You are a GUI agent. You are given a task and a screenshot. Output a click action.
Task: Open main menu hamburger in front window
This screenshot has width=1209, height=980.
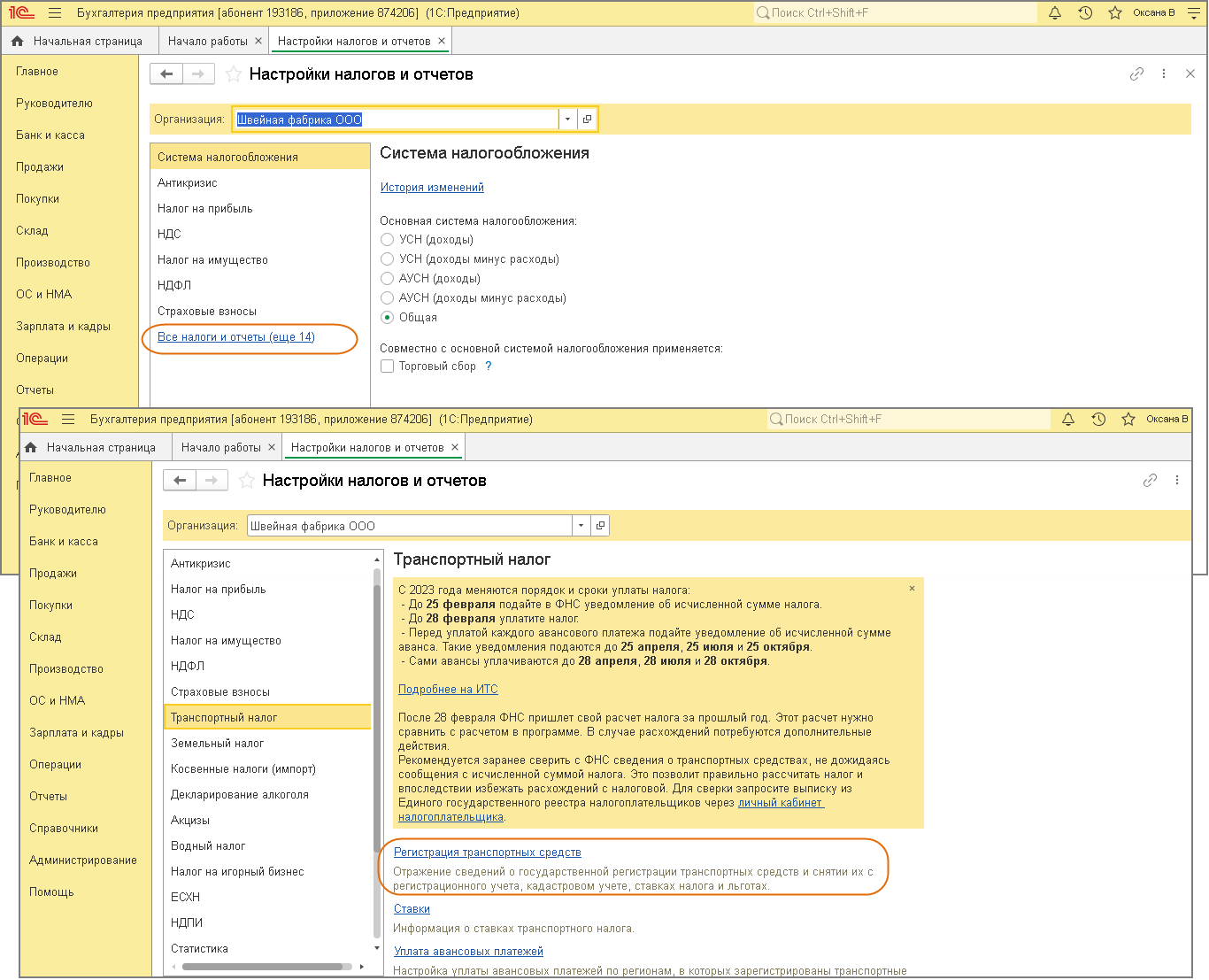68,420
